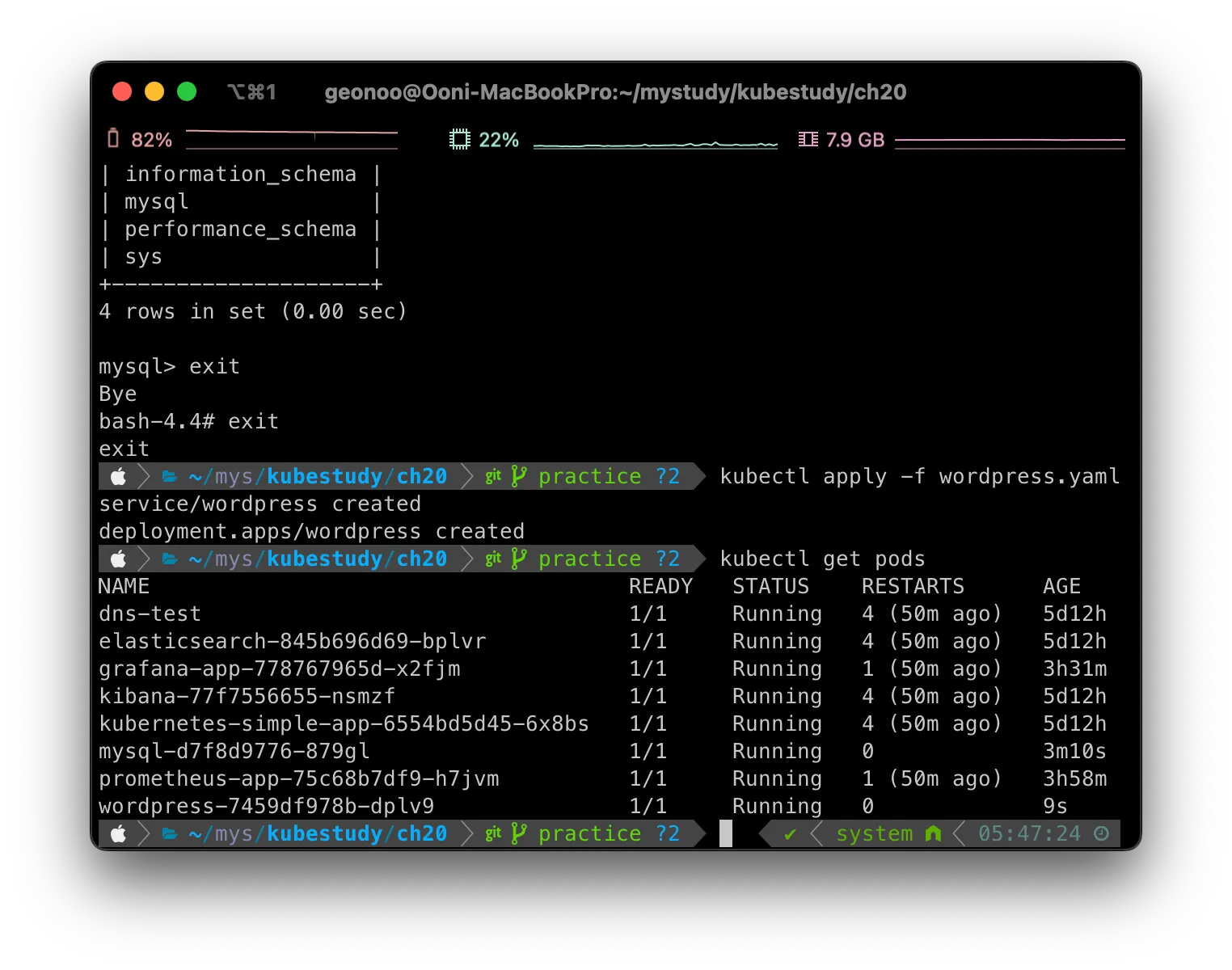The height and width of the screenshot is (970, 1232).
Task: Click the 3h31m age value
Action: point(1075,669)
